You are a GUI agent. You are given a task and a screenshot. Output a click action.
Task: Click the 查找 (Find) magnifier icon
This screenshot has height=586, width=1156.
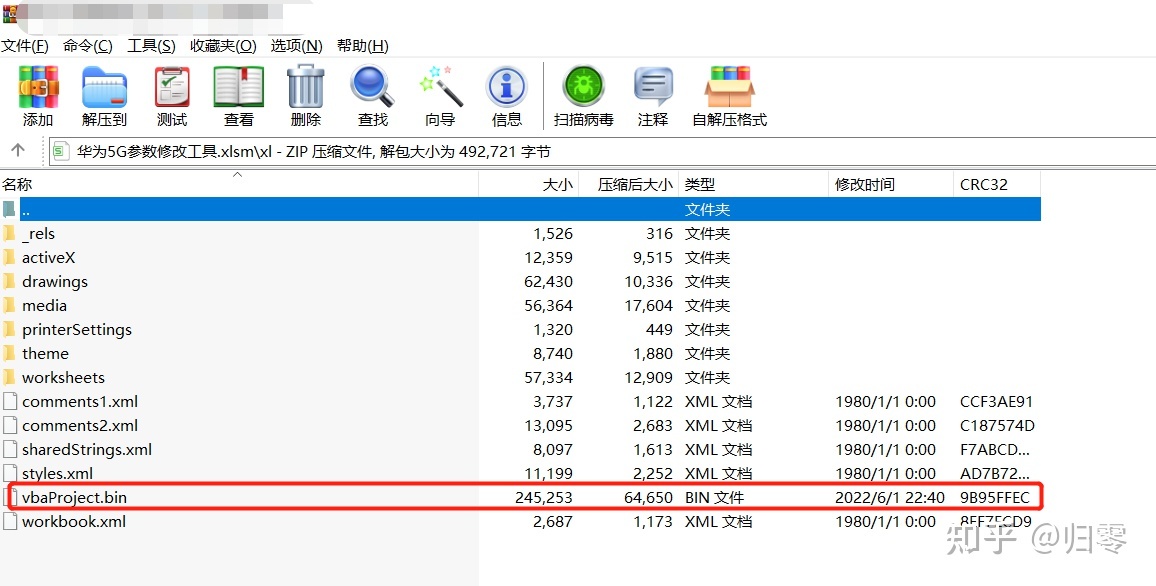click(x=372, y=87)
